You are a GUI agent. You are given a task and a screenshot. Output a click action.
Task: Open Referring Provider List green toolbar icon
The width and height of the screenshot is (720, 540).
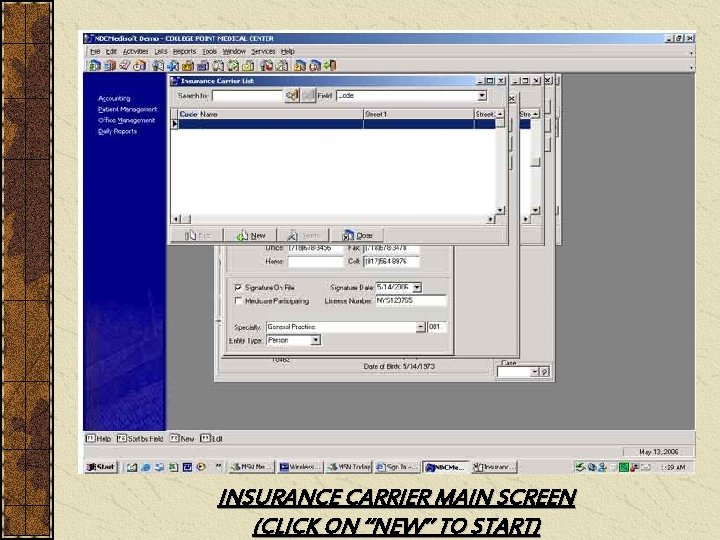233,66
